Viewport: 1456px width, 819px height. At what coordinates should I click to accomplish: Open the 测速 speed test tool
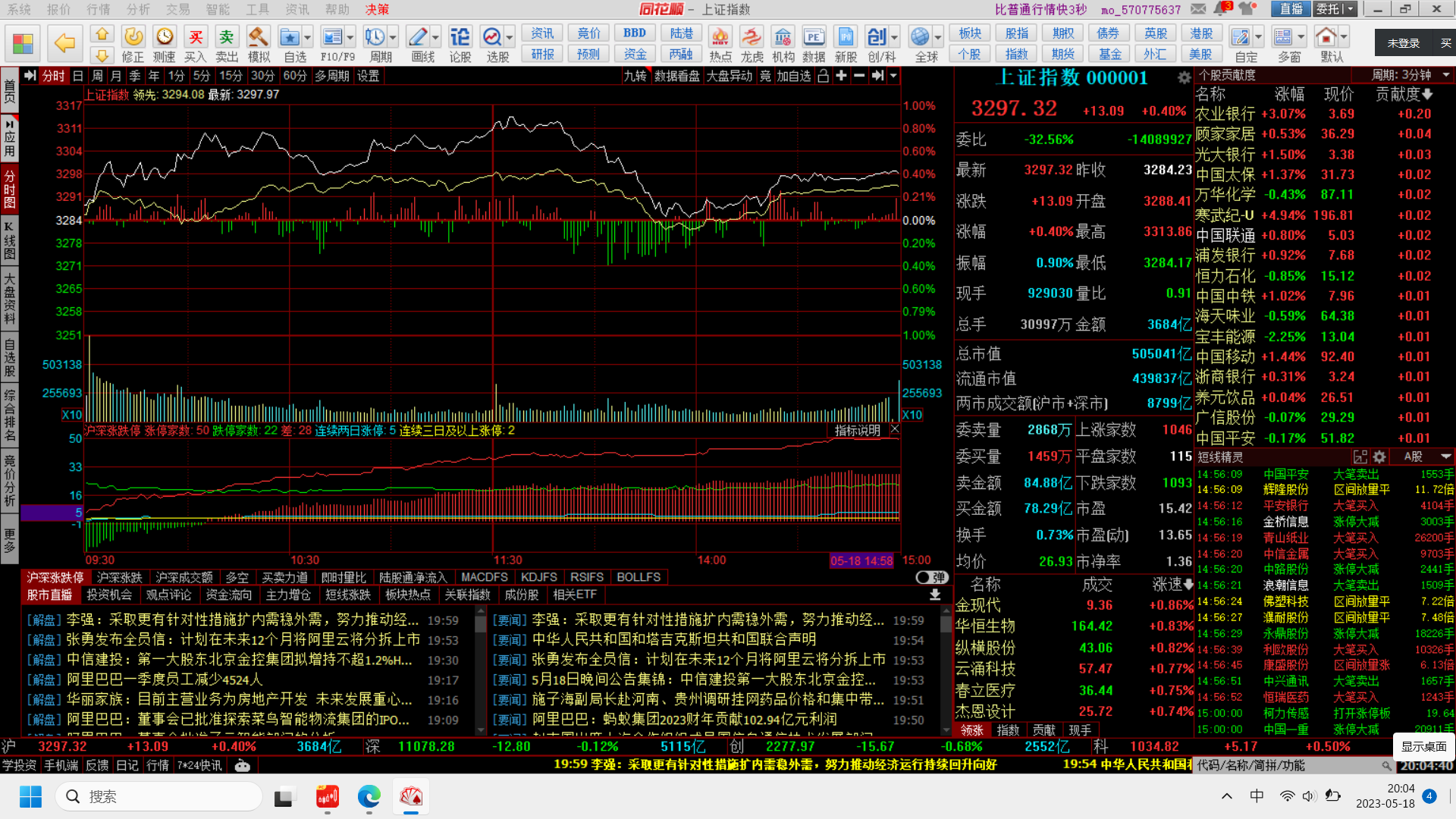[164, 44]
